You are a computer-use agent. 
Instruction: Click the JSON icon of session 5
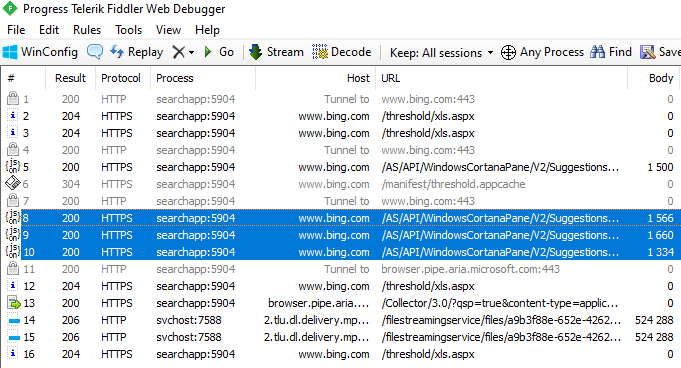13,166
